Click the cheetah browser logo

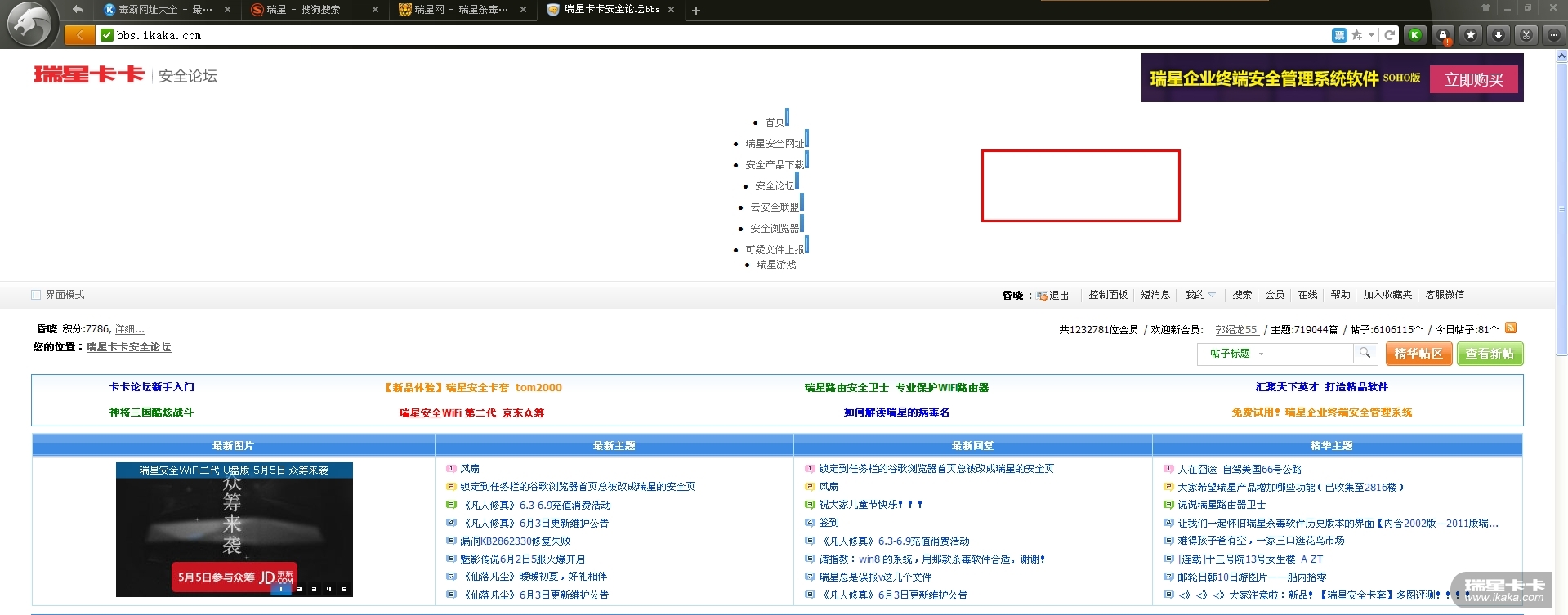tap(30, 24)
